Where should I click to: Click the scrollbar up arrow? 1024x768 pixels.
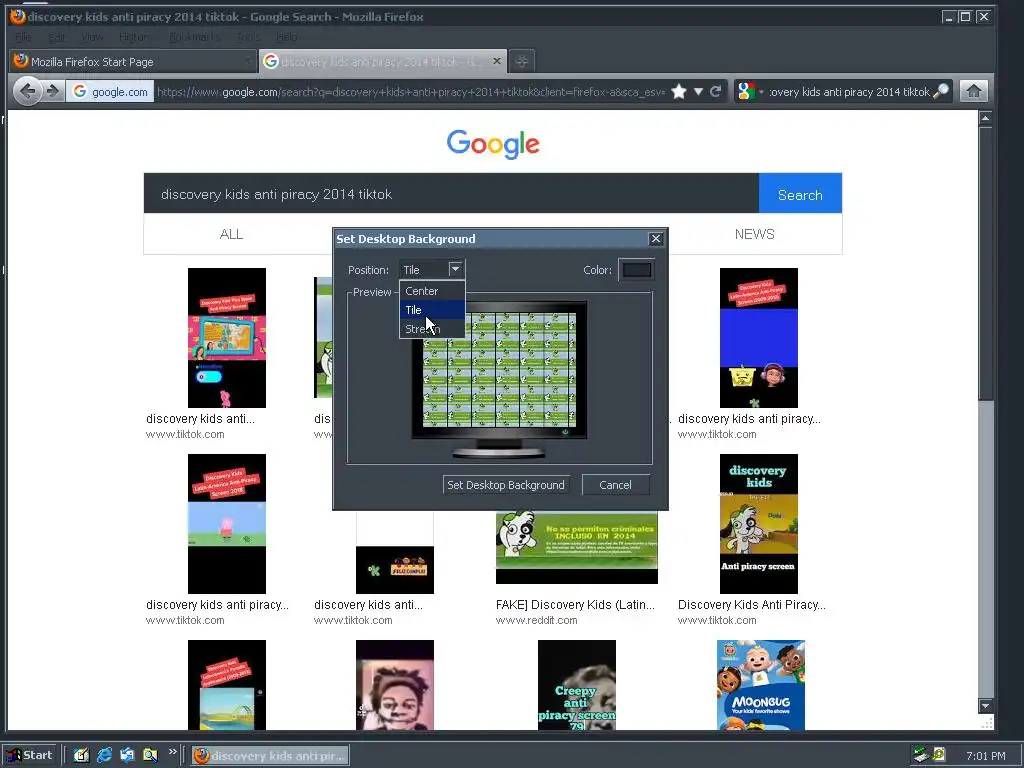pyautogui.click(x=985, y=118)
